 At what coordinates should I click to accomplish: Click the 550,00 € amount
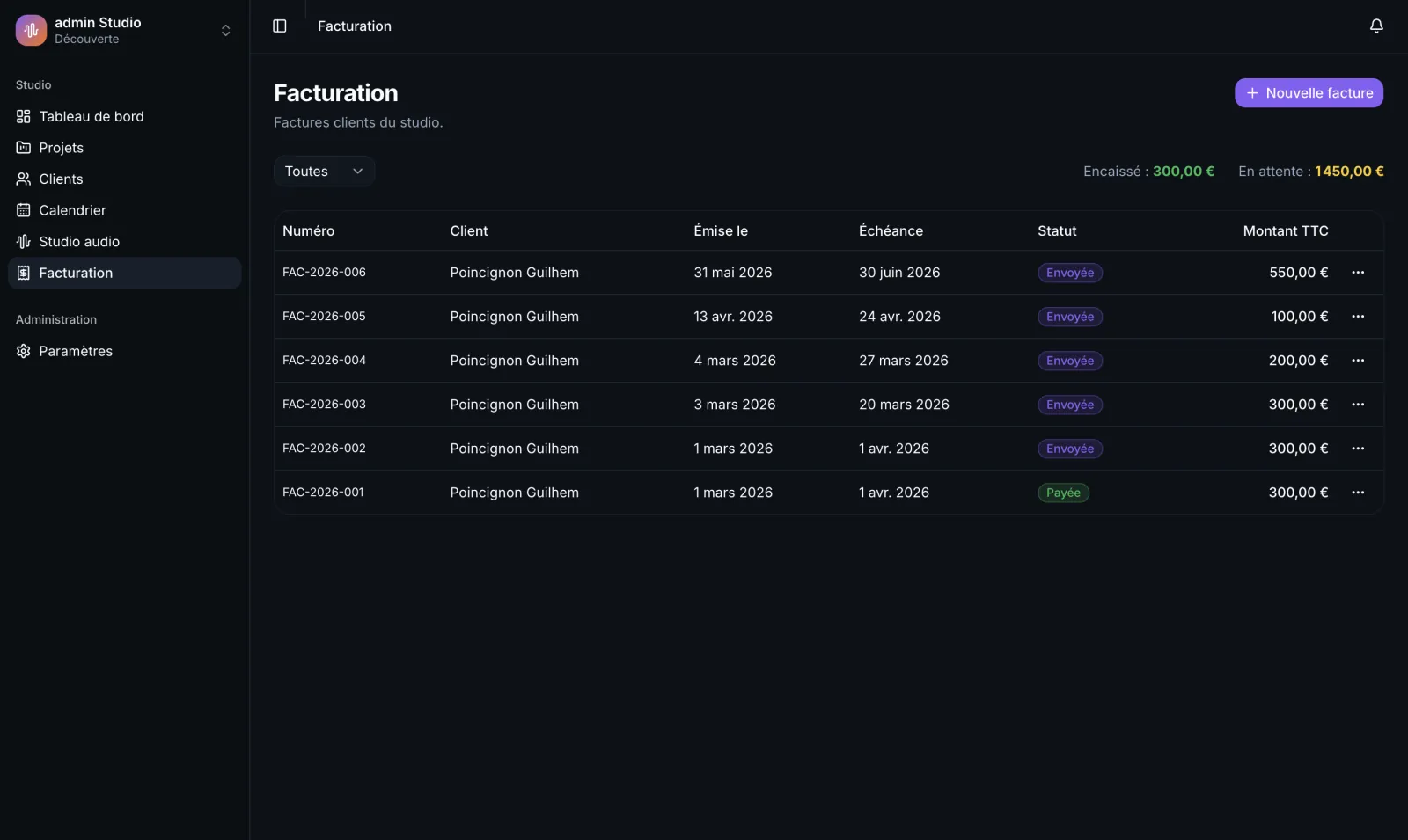pyautogui.click(x=1298, y=273)
